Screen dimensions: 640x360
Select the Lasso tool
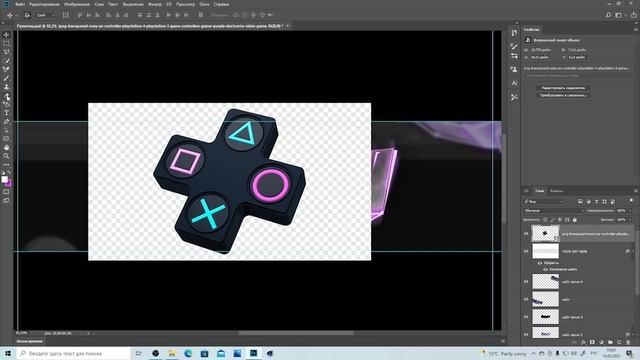pos(6,52)
